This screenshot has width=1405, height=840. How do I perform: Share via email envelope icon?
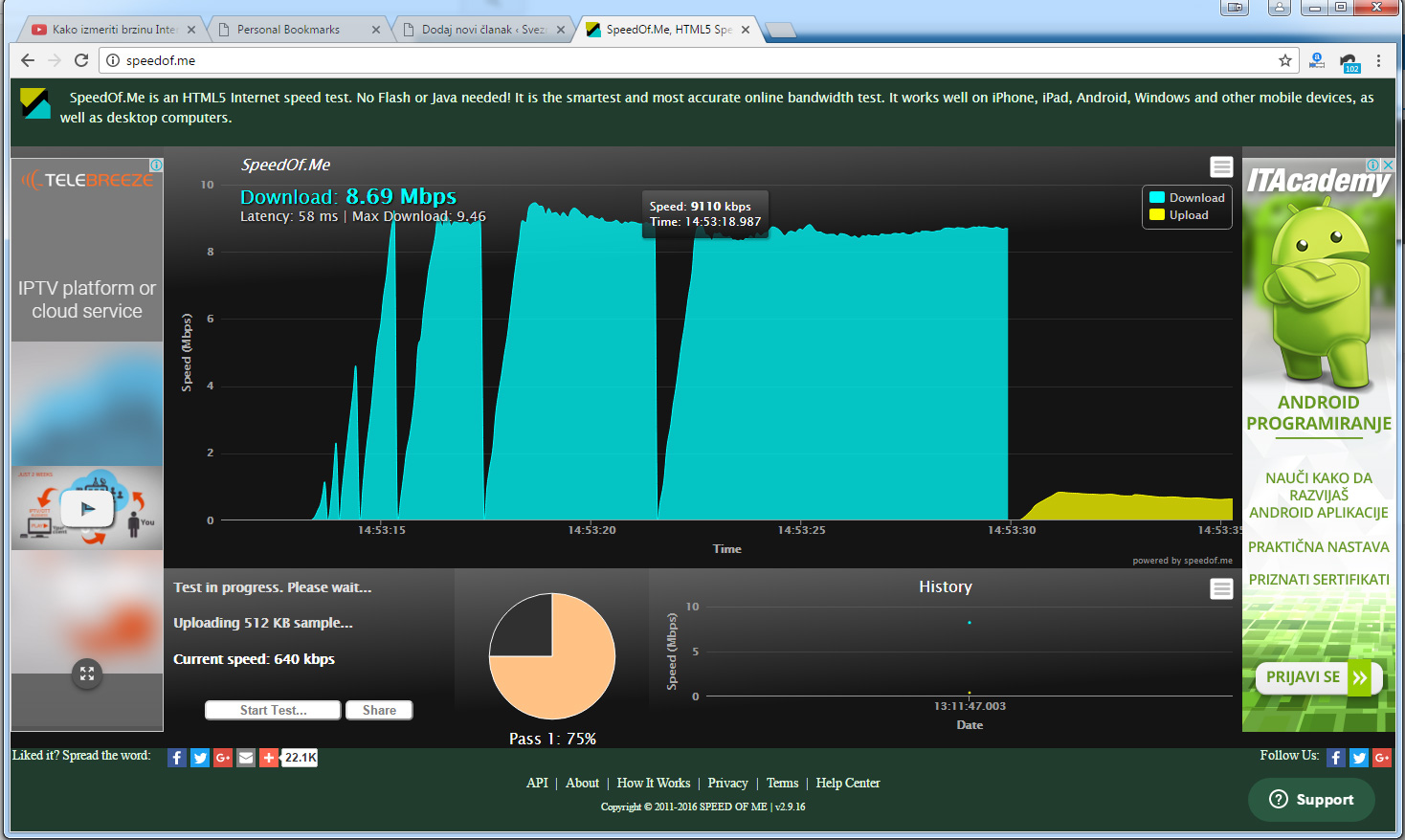pyautogui.click(x=246, y=758)
